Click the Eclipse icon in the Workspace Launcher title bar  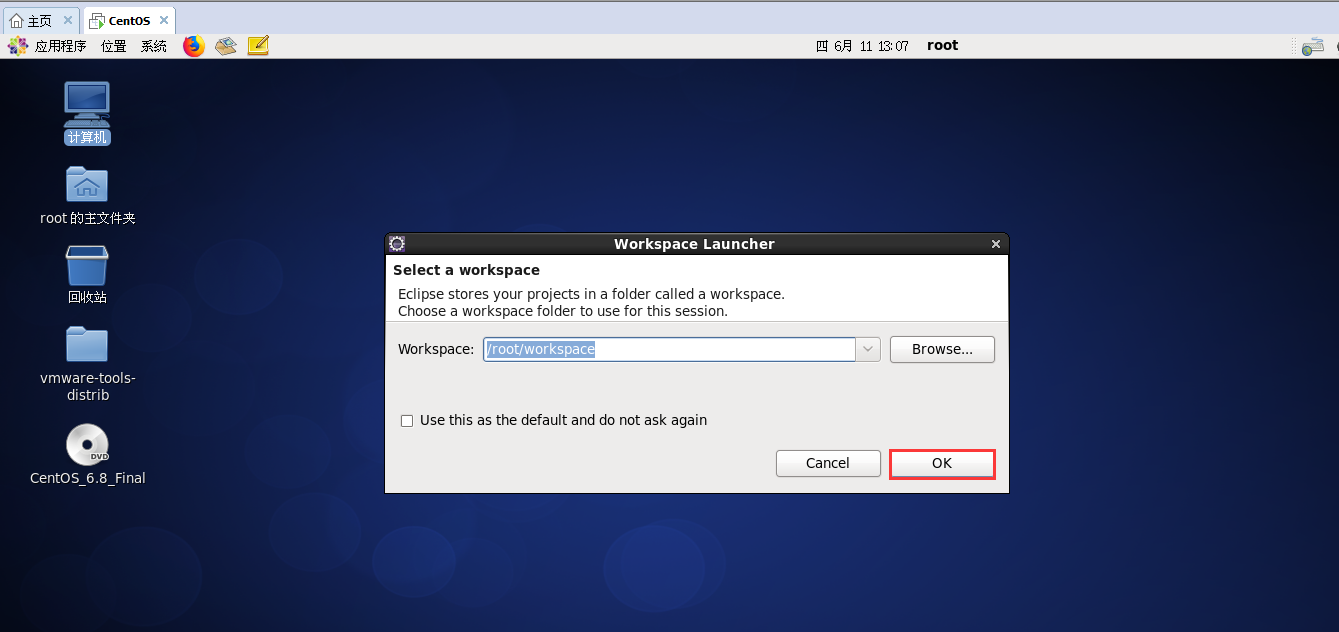pyautogui.click(x=397, y=244)
